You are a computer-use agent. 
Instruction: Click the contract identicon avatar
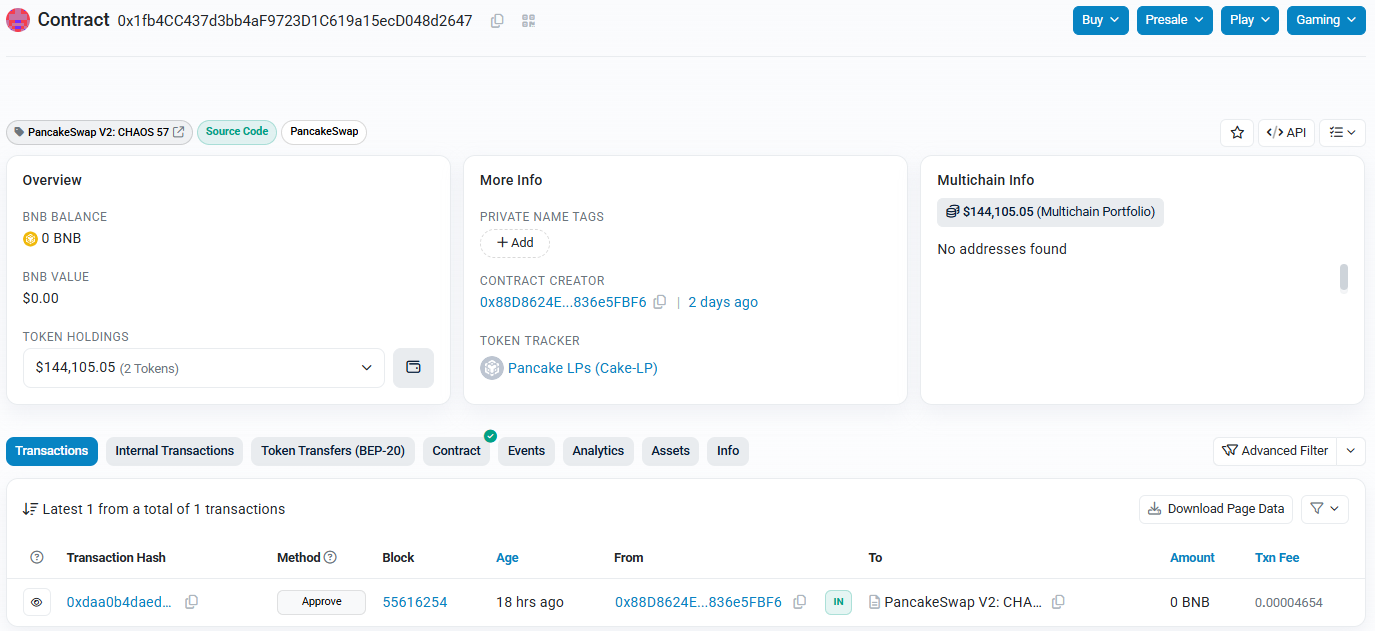(18, 20)
